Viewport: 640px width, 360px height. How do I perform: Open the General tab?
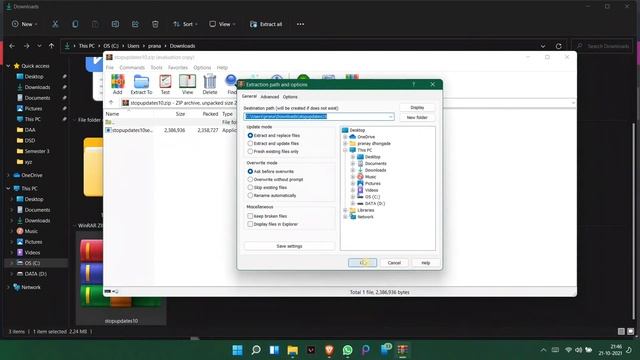coord(249,96)
